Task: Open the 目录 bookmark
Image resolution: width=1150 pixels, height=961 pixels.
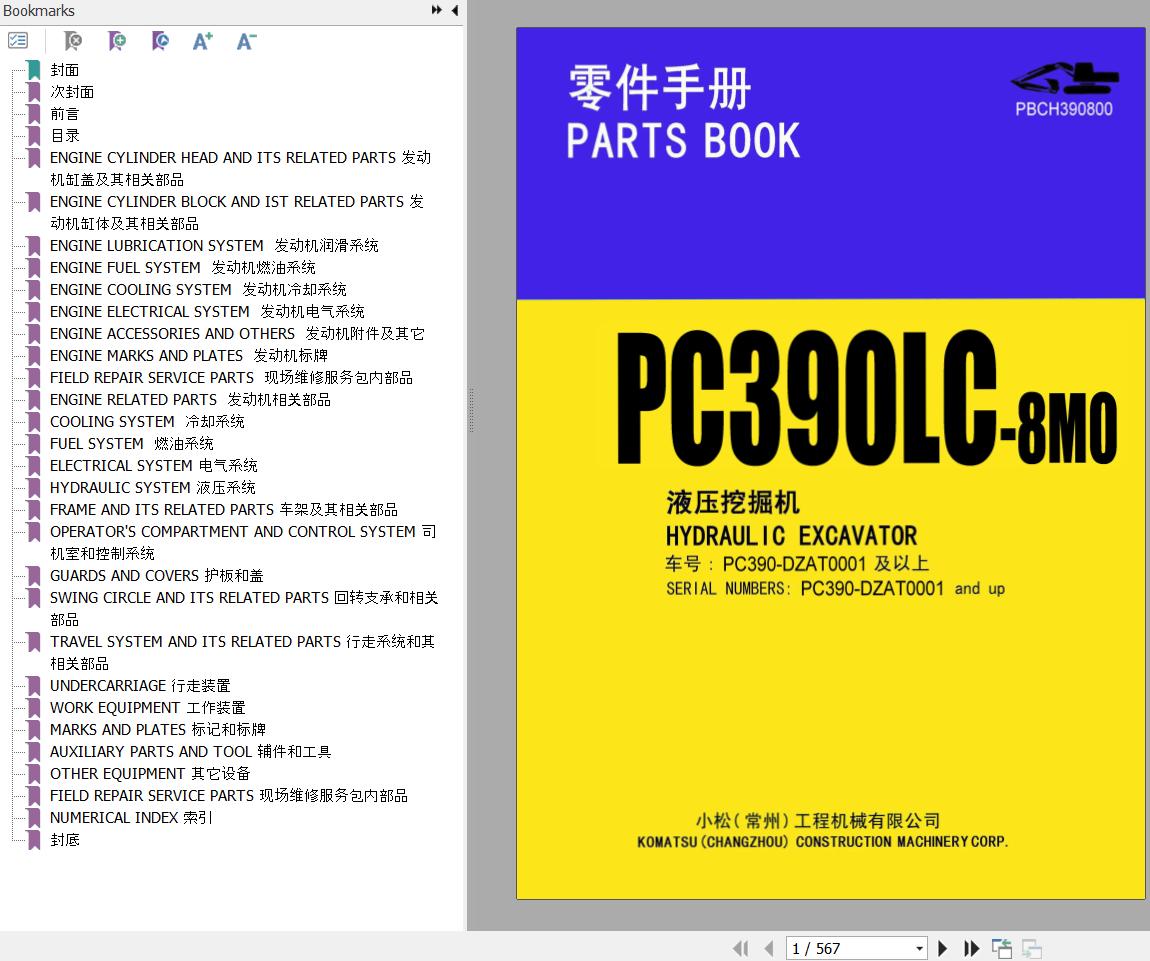Action: click(65, 136)
